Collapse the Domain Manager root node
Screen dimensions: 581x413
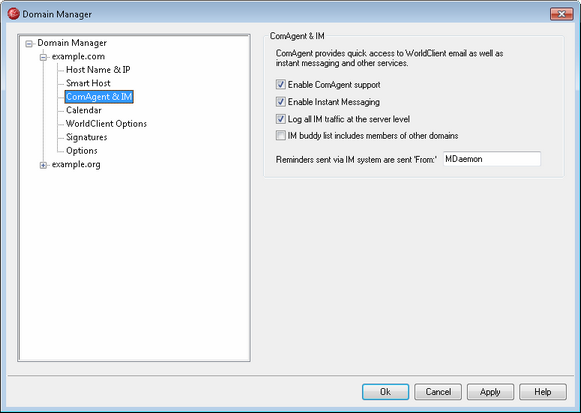[29, 44]
